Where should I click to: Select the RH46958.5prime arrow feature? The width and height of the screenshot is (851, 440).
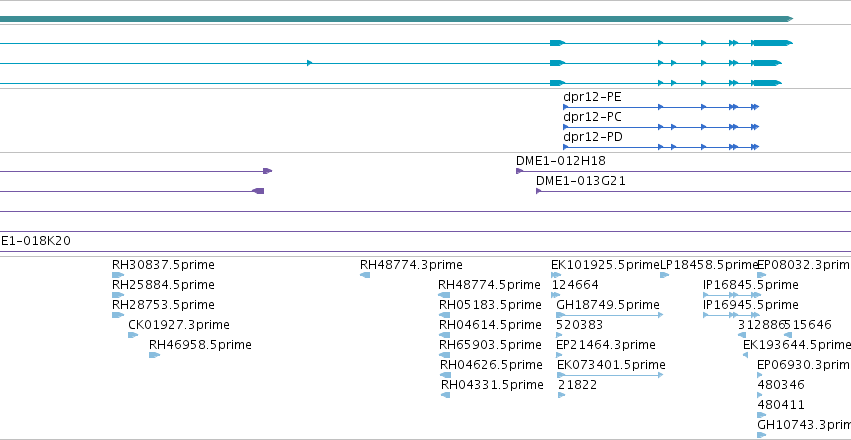coord(155,355)
